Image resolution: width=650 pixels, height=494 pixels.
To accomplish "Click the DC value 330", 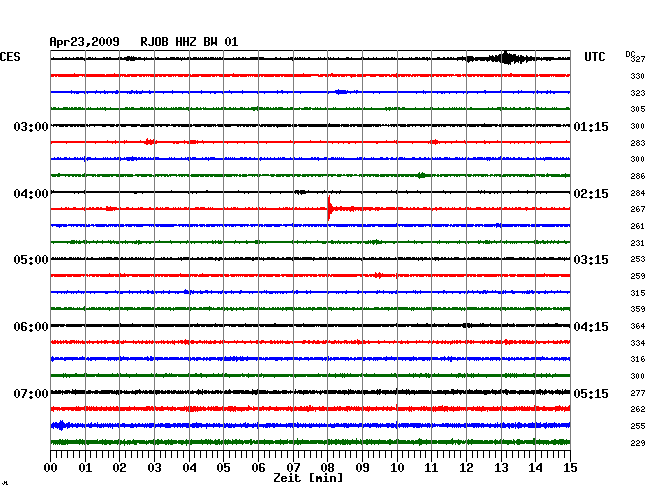I will coord(638,76).
